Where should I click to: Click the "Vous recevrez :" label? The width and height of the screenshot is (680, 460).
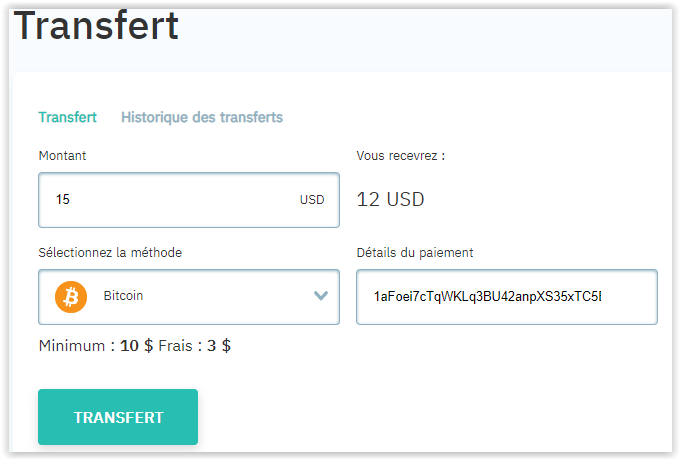tap(400, 156)
